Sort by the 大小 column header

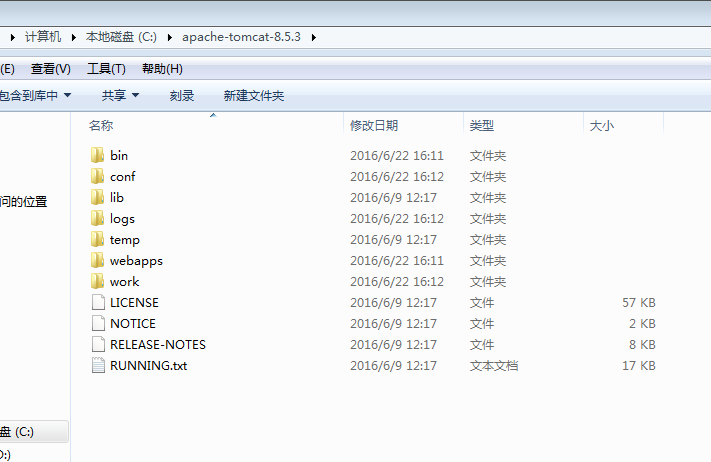[x=602, y=126]
